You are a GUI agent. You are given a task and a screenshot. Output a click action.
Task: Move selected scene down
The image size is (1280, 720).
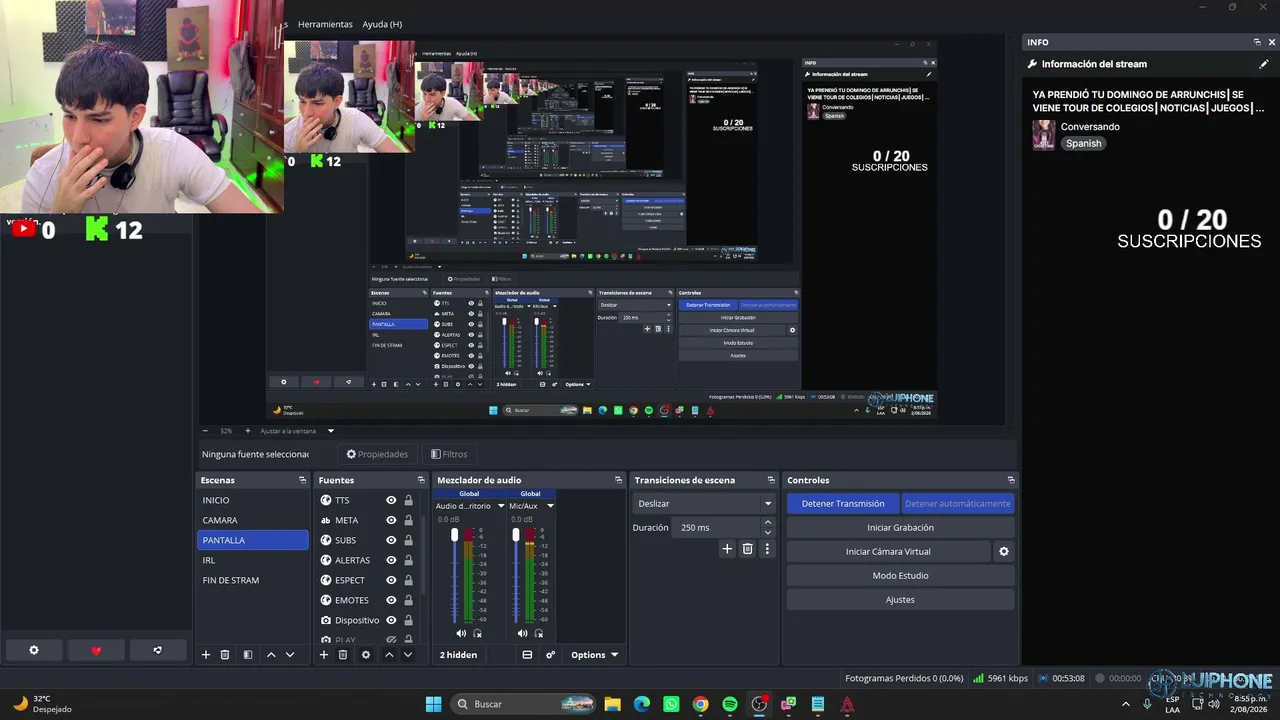(x=290, y=655)
